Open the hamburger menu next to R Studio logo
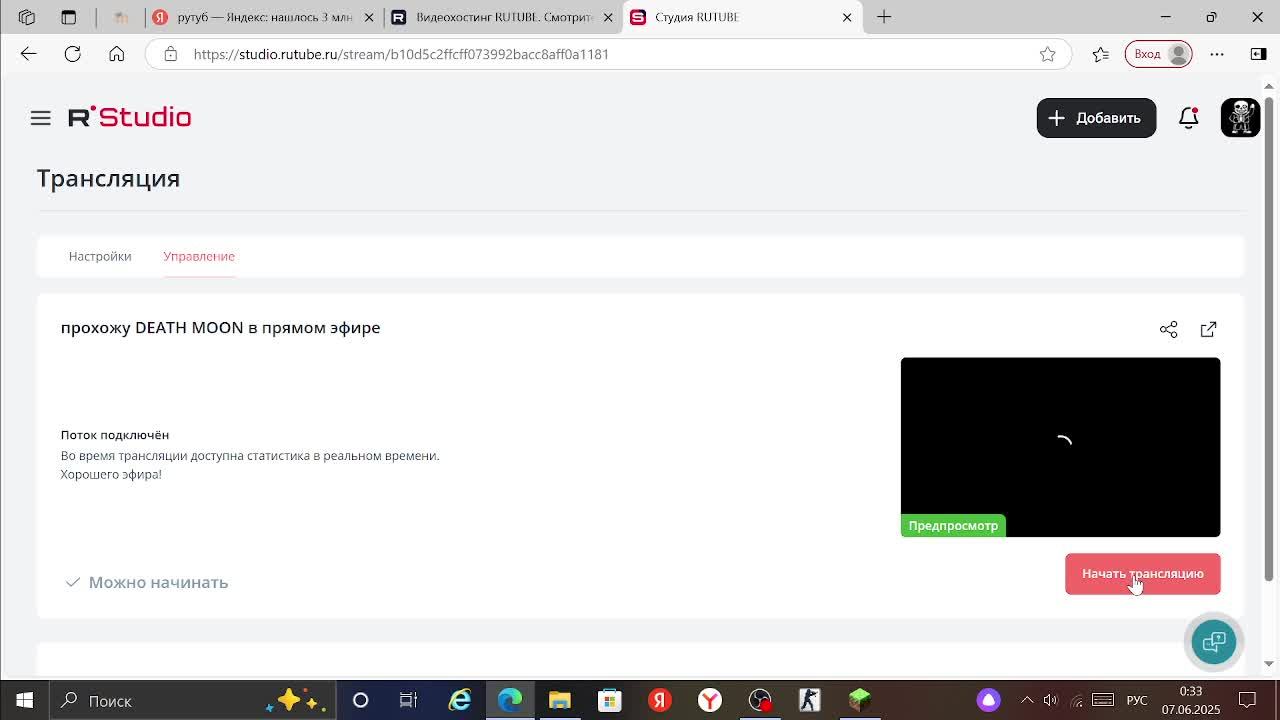 (40, 118)
